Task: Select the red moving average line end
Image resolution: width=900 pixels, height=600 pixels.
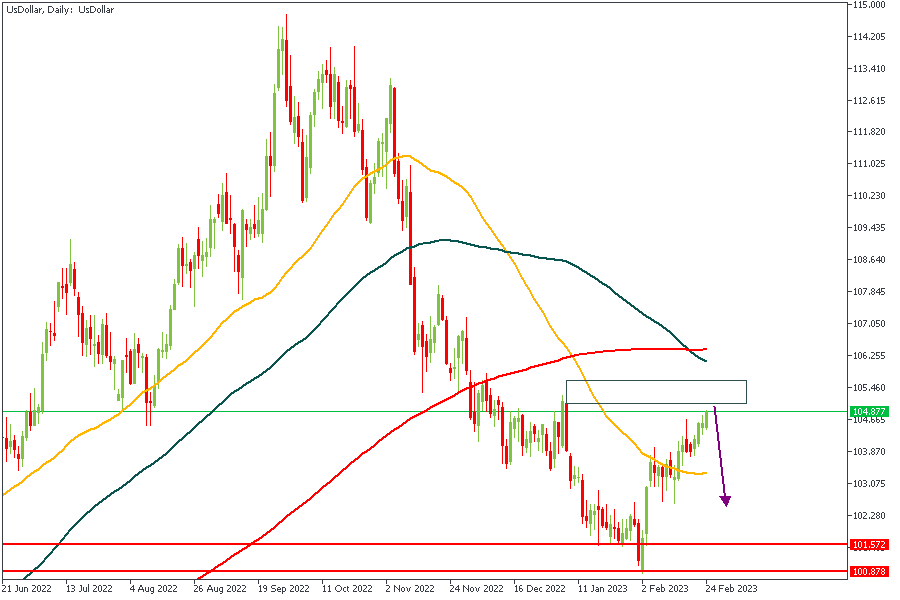Action: [705, 349]
